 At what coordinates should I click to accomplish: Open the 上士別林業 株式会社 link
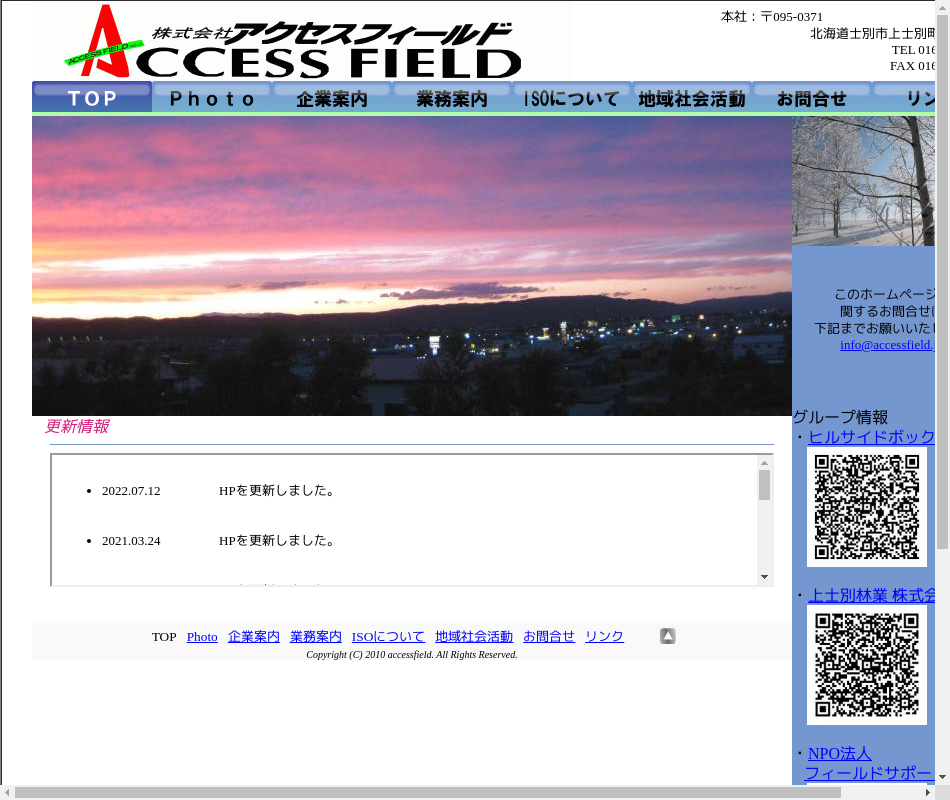pos(870,595)
